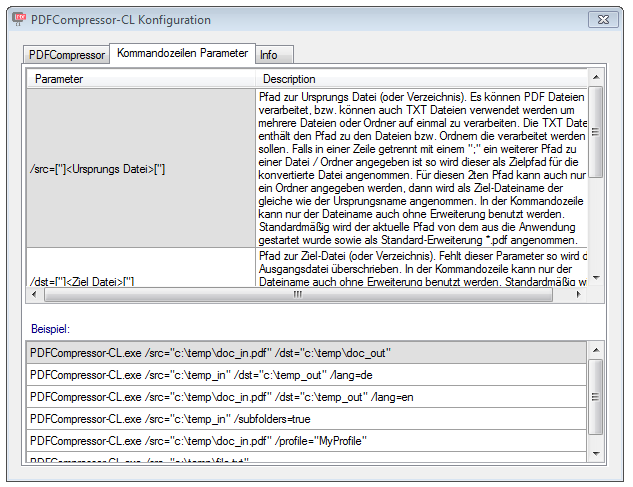Click the left arrow of horizontal scrollbar
The width and height of the screenshot is (633, 487).
34,294
